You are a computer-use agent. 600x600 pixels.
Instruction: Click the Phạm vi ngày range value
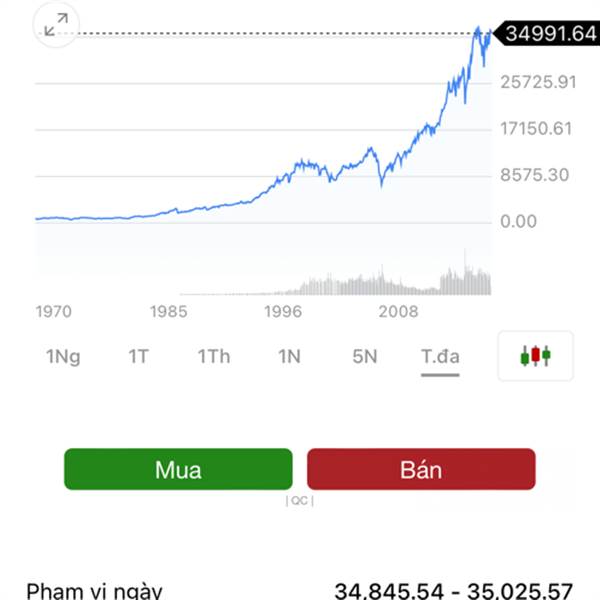[453, 591]
